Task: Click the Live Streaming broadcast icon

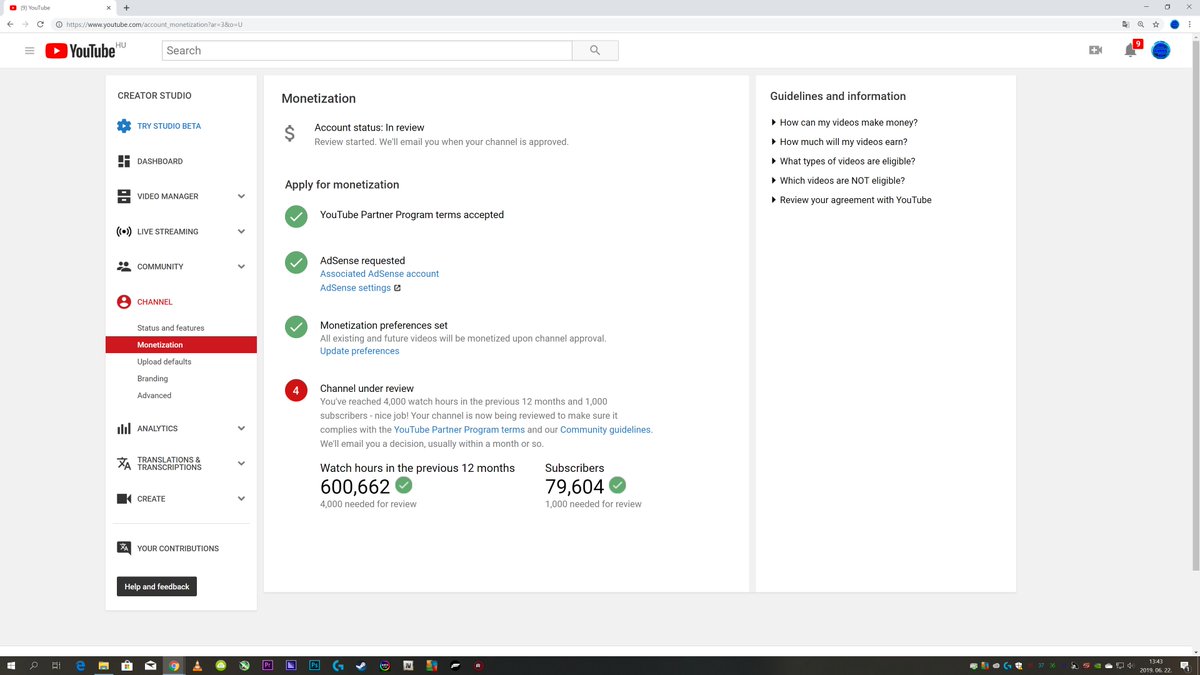Action: (x=124, y=231)
